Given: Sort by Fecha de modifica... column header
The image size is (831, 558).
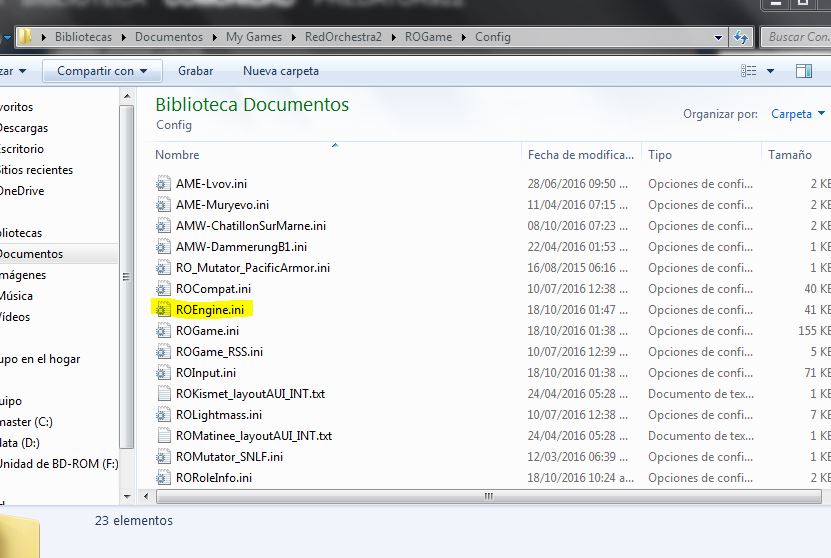Looking at the screenshot, I should click(x=581, y=155).
